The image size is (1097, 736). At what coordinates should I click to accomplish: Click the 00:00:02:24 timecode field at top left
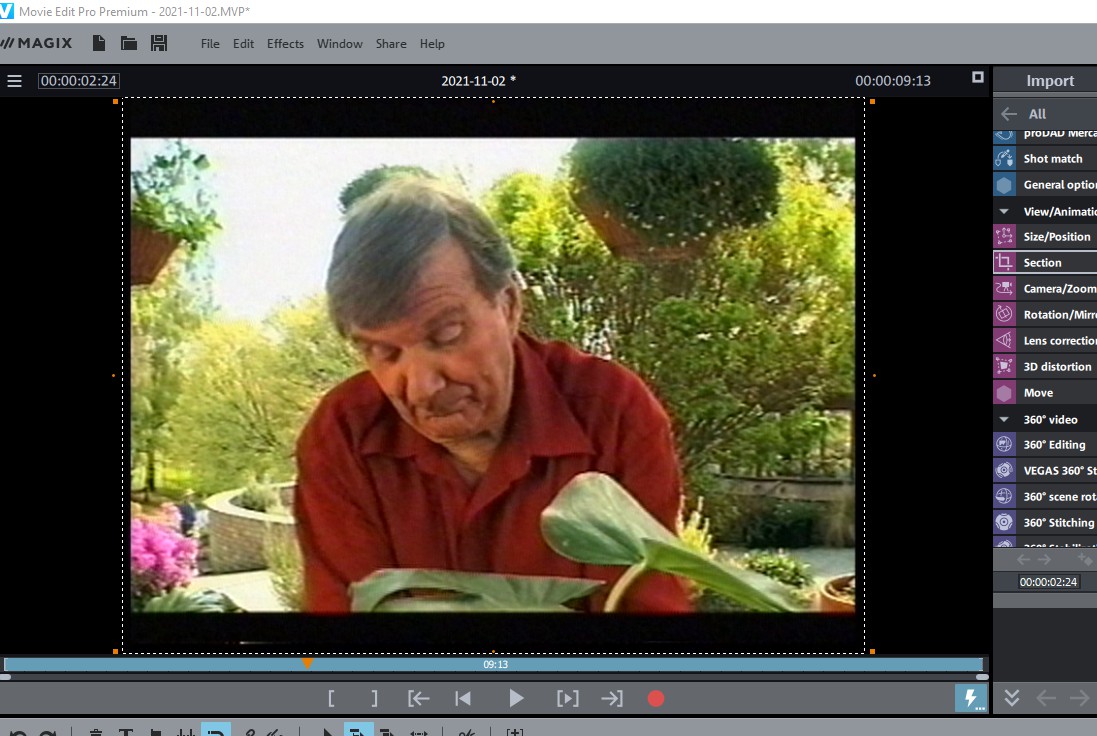coord(78,81)
